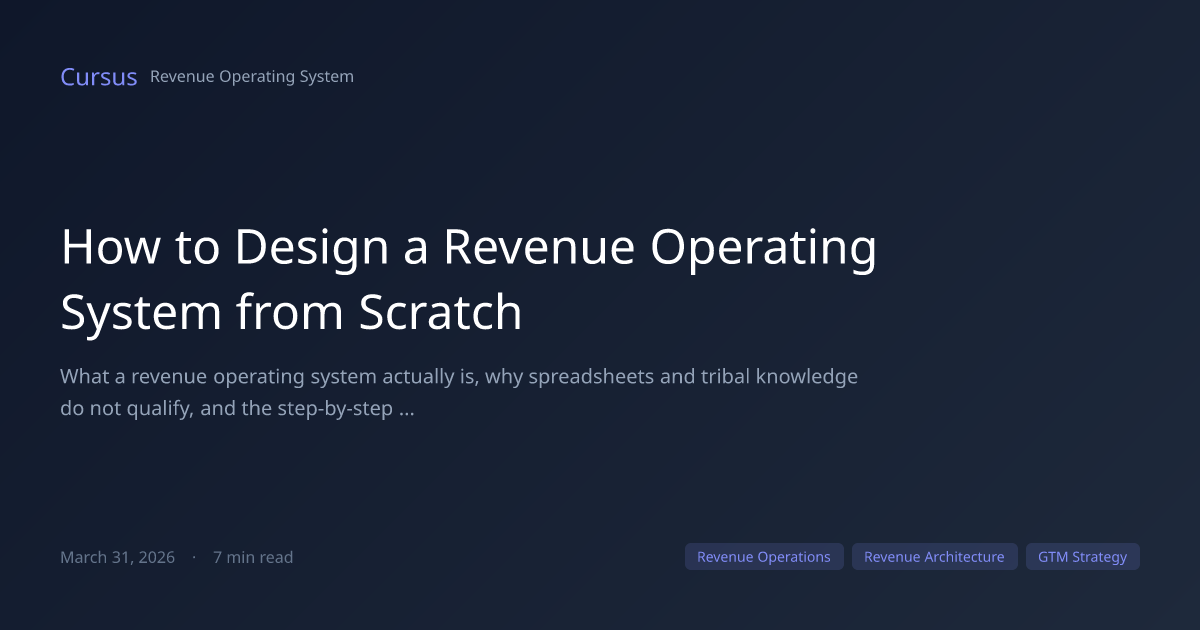Click the description starting 'What a revenue operating system'

[x=459, y=393]
